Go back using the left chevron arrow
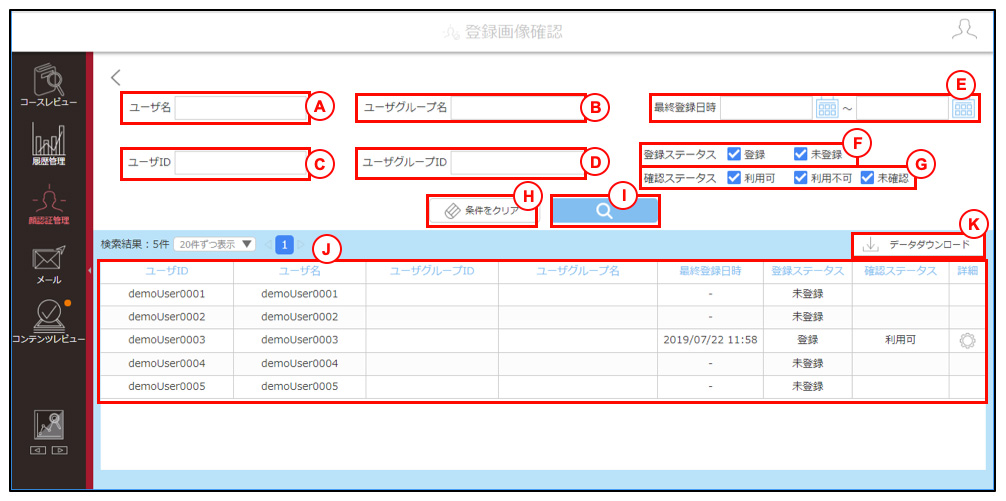Screen dimensions: 1006x501 coord(115,78)
